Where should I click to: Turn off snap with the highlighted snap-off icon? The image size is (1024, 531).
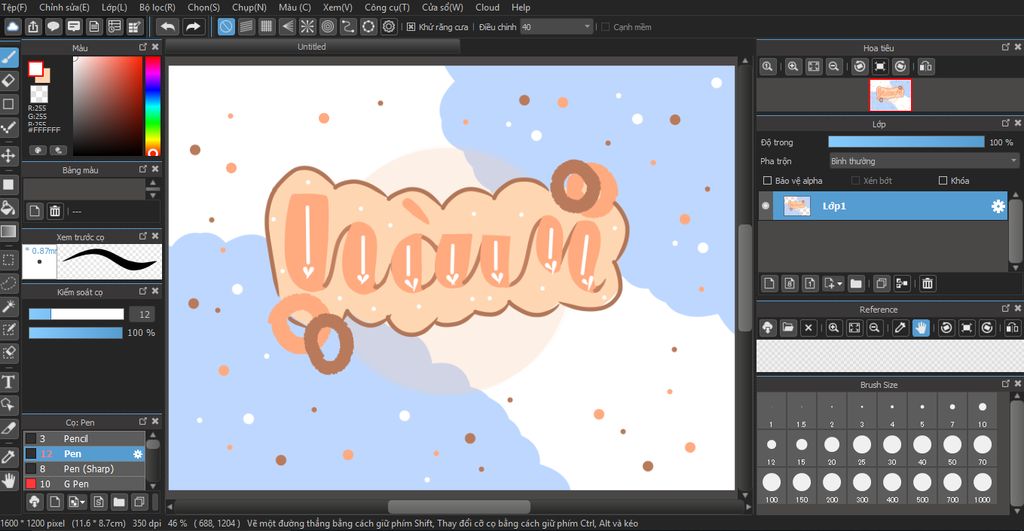pos(226,27)
